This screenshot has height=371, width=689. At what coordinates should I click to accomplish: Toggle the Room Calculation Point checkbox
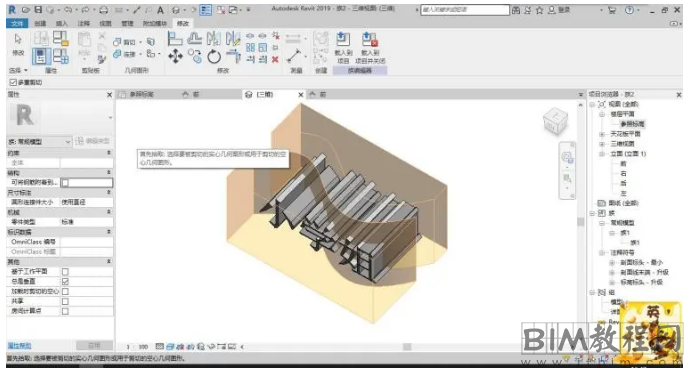pos(65,311)
